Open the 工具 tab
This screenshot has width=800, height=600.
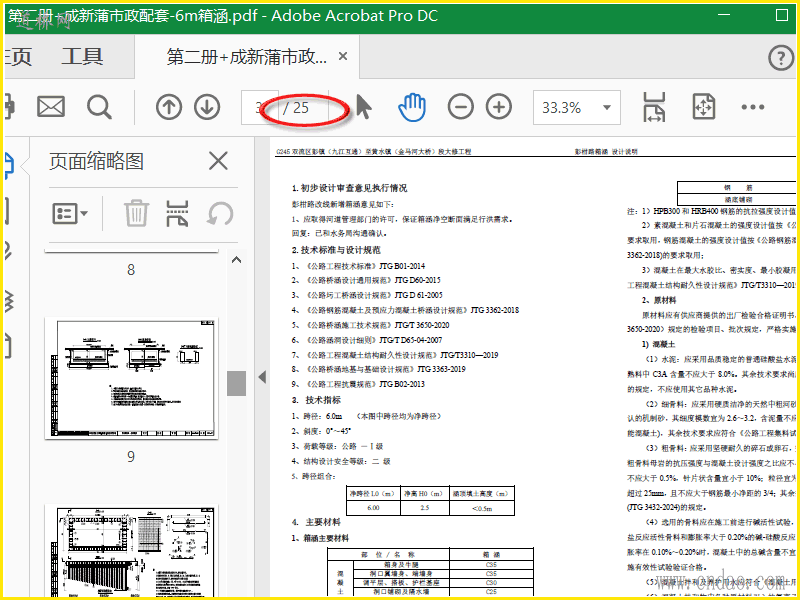click(82, 57)
